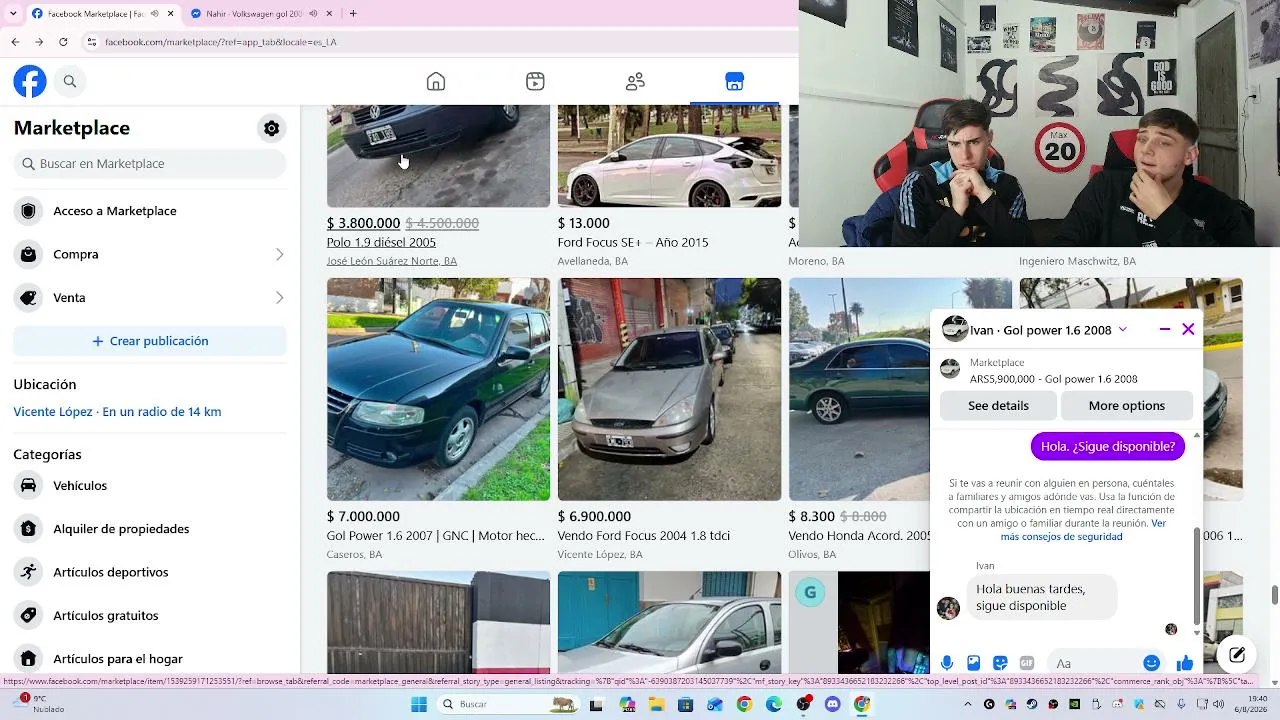Click the Alquiler de propiedades icon
This screenshot has width=1280, height=720.
point(28,529)
